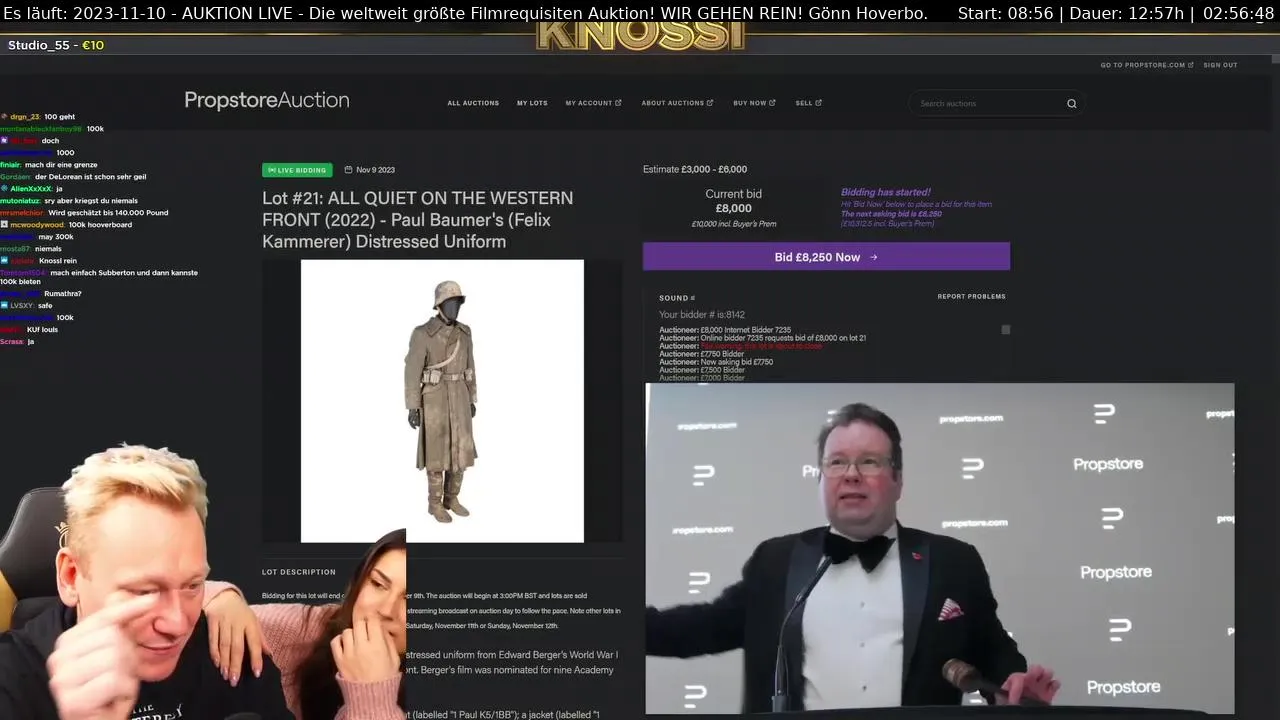Click the Sign Out link
This screenshot has width=1280, height=720.
pyautogui.click(x=1220, y=65)
